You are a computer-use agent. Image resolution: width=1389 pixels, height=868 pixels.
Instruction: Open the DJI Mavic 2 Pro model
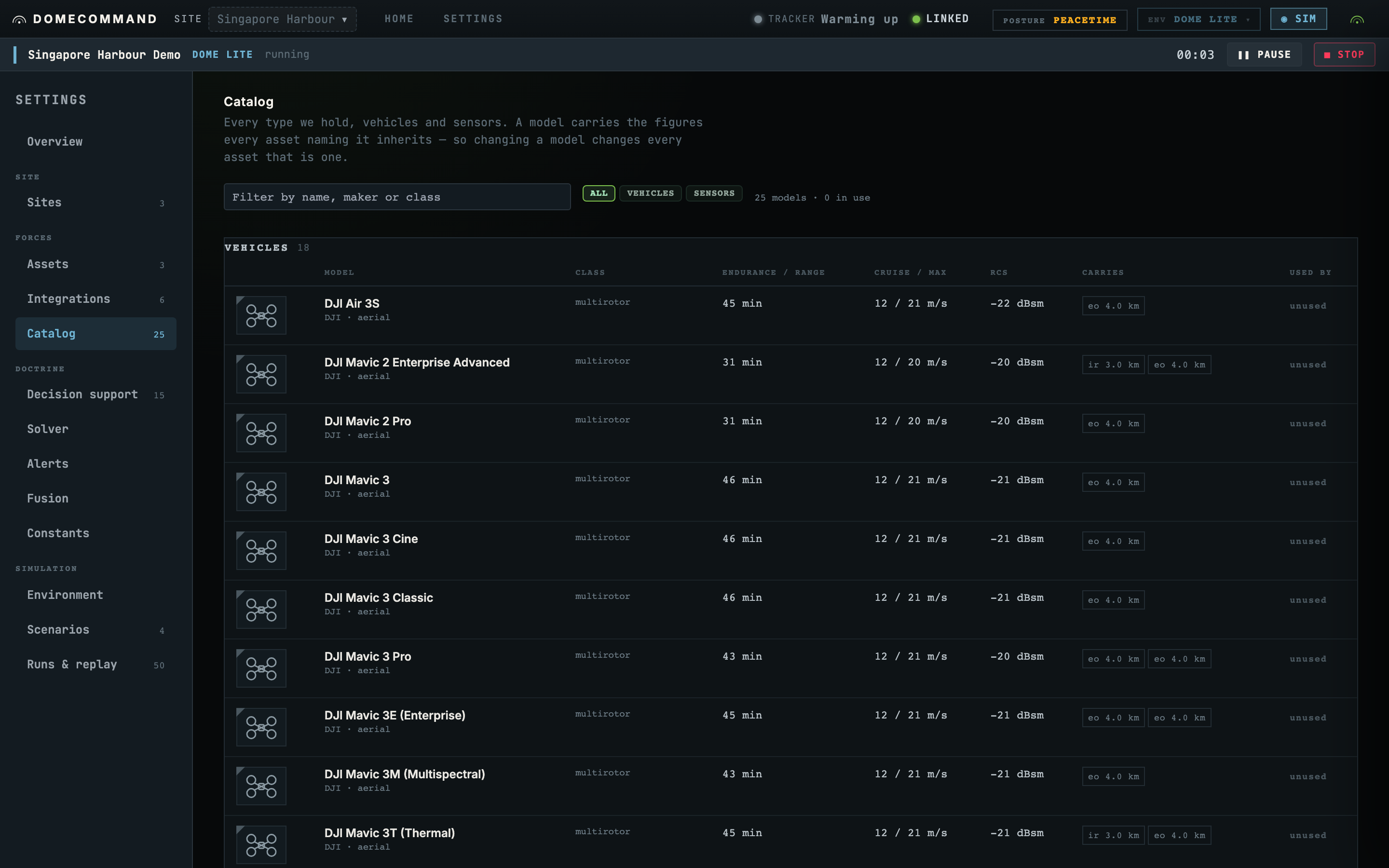coord(368,421)
